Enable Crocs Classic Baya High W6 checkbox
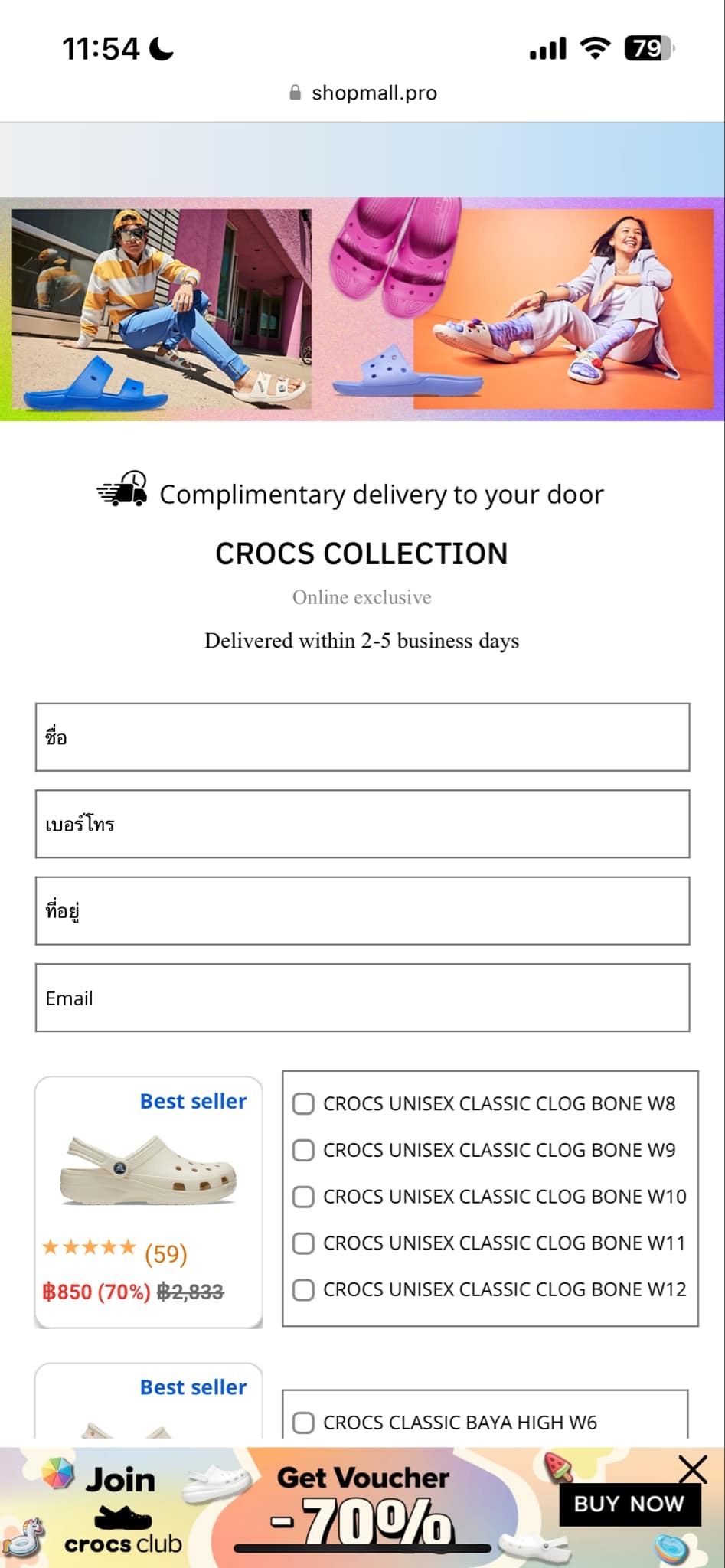The width and height of the screenshot is (725, 1568). (304, 1423)
